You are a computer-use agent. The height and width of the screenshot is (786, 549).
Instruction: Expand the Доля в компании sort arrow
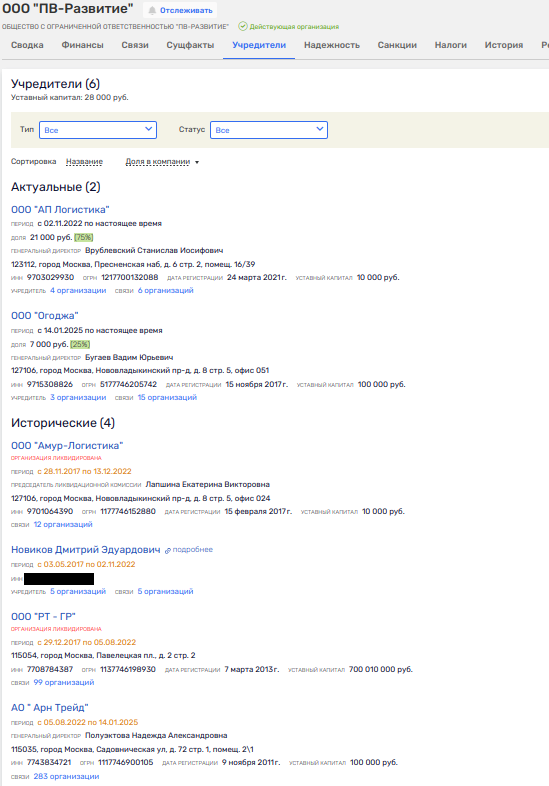[x=197, y=162]
